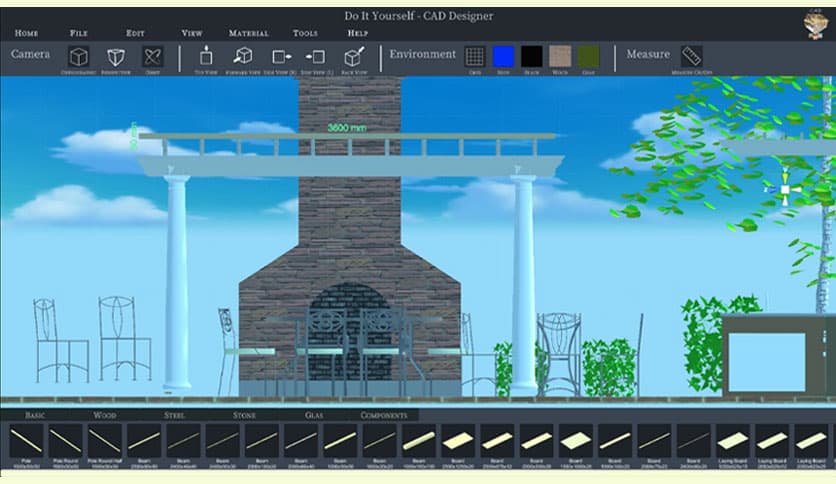Pick the blue sky environment swatch
This screenshot has width=836, height=484.
pos(503,56)
